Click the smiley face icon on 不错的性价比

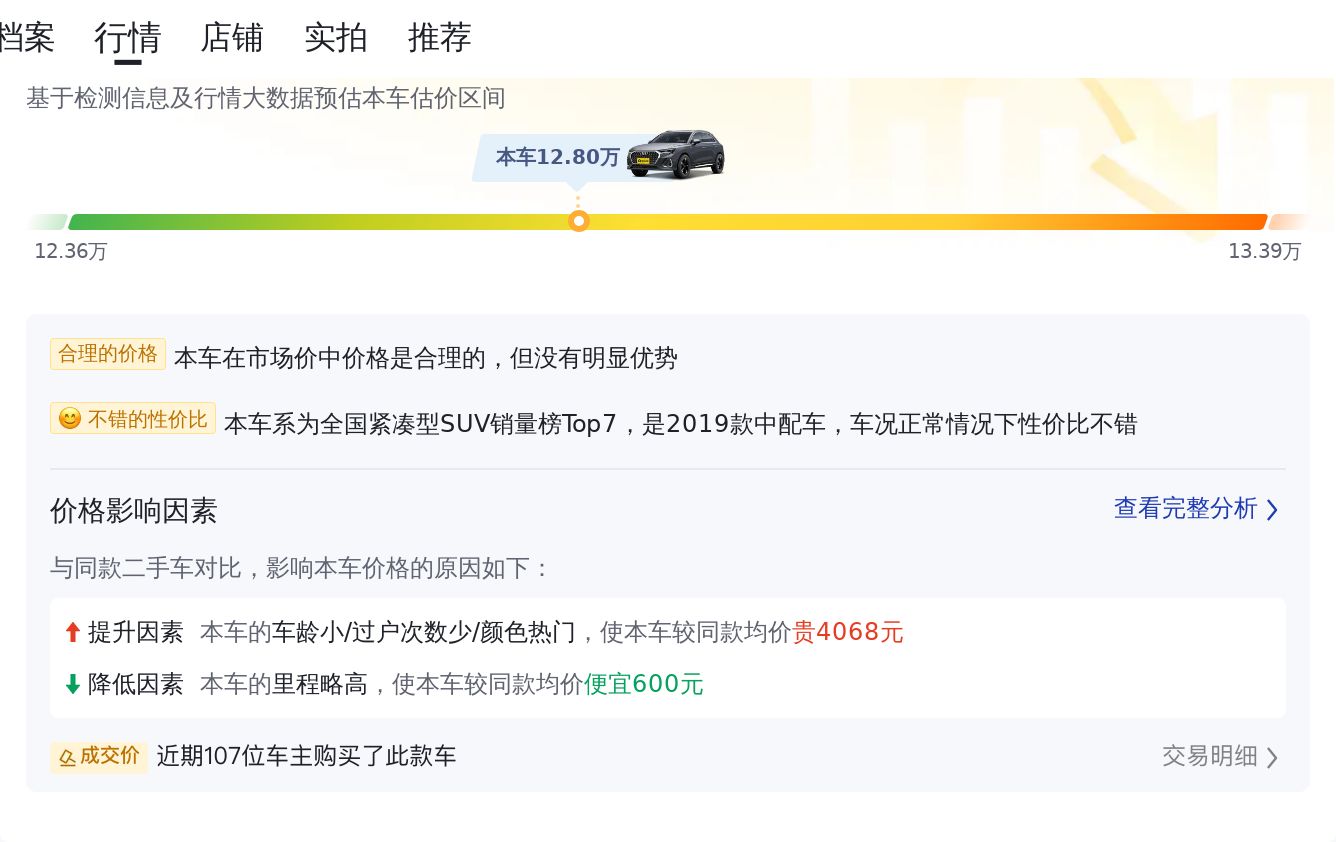[x=70, y=419]
